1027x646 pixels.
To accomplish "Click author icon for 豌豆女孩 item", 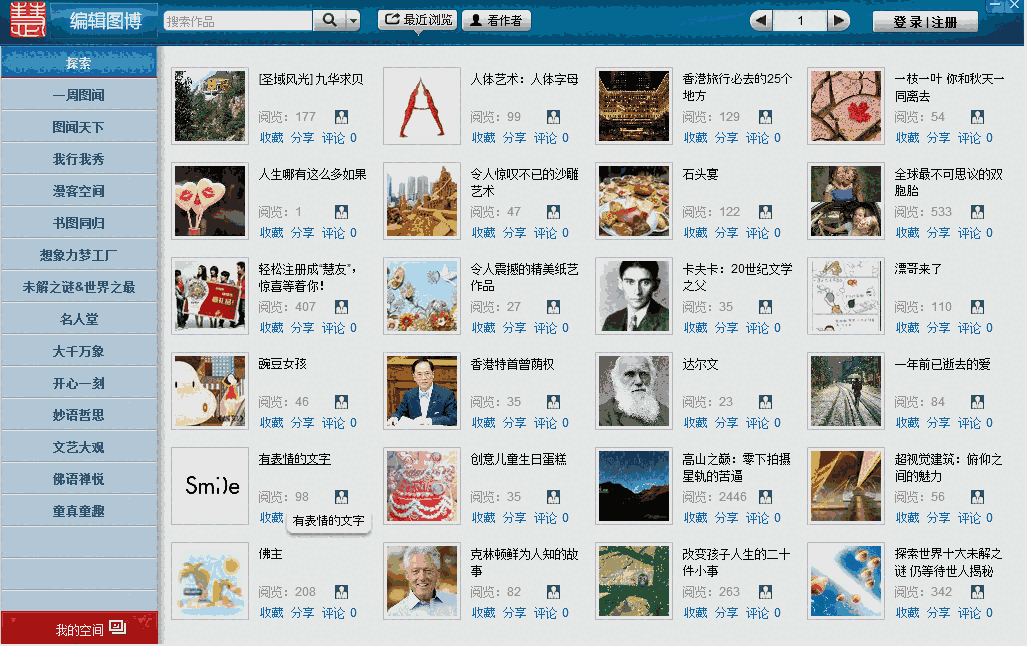I will click(x=341, y=402).
